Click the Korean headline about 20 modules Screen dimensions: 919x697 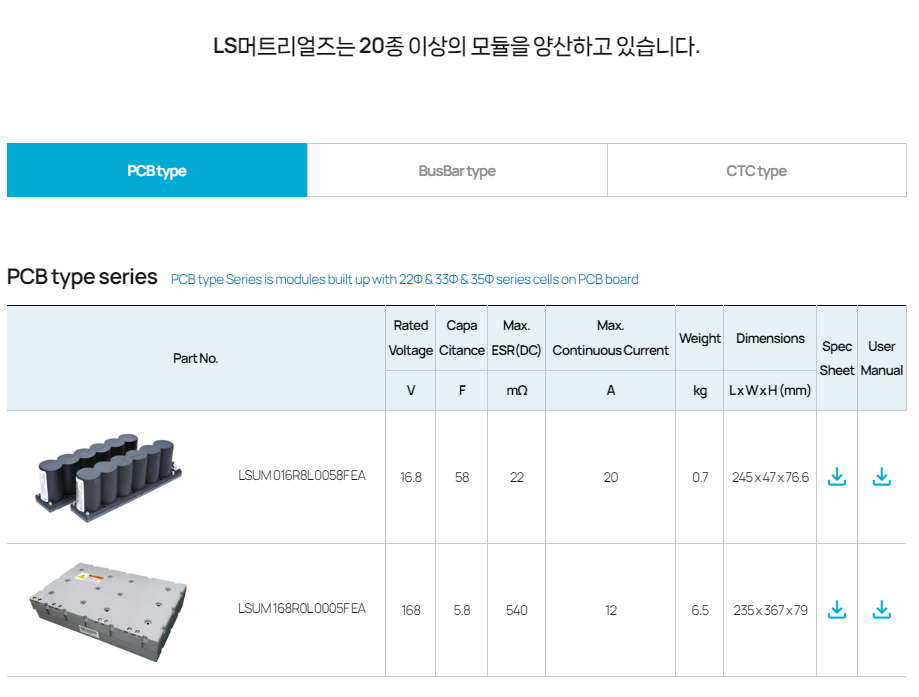(x=457, y=46)
